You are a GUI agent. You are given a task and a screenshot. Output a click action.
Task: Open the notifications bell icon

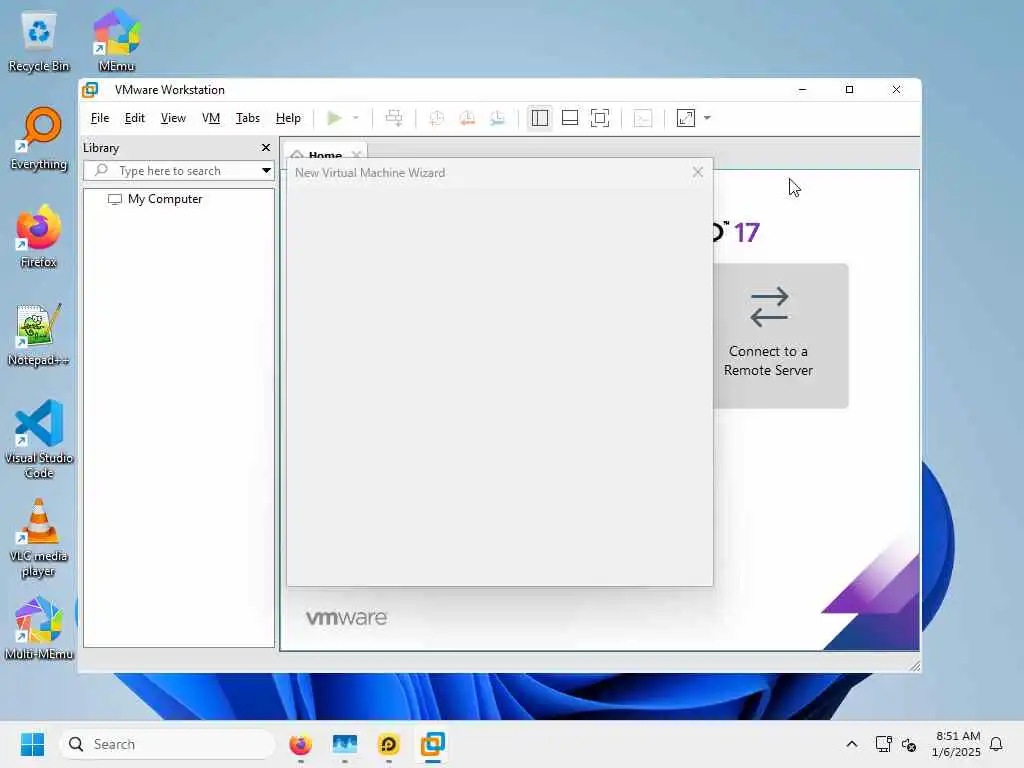tap(996, 744)
